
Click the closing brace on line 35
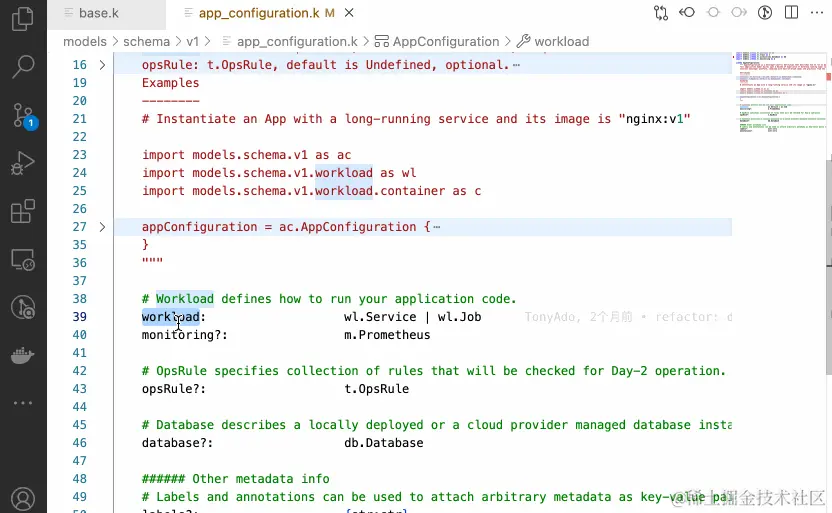145,245
